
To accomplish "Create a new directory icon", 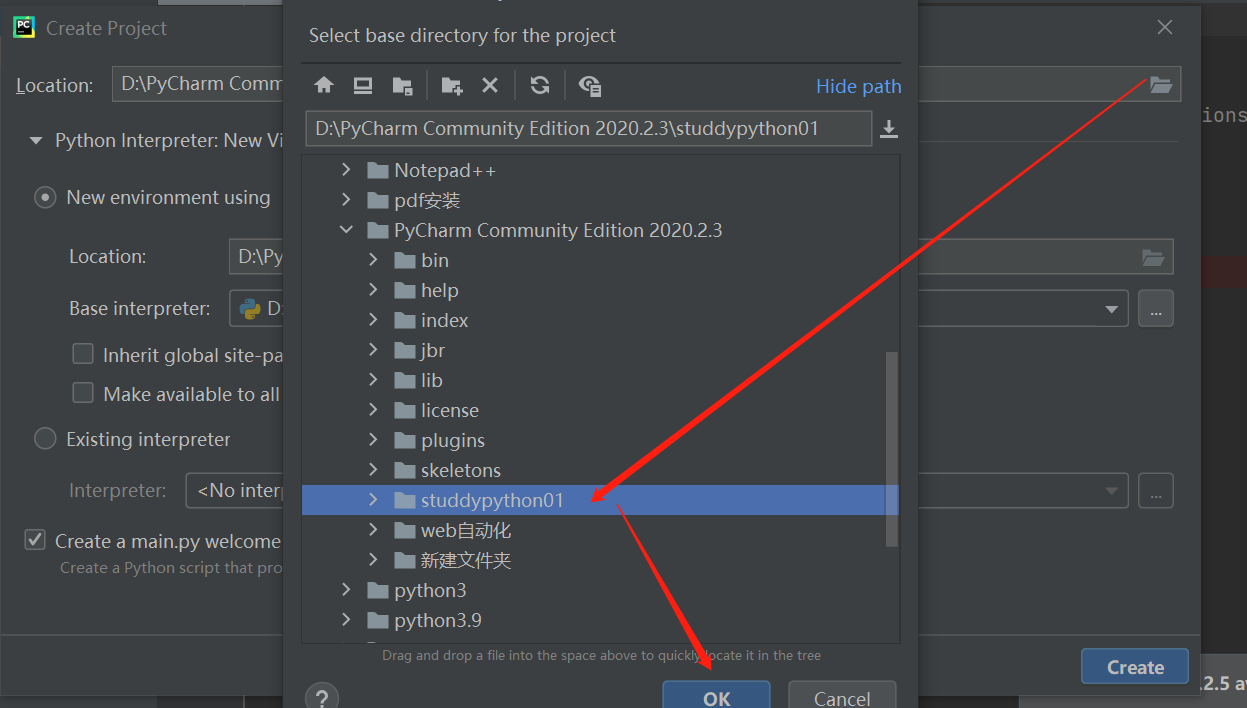I will pyautogui.click(x=452, y=86).
